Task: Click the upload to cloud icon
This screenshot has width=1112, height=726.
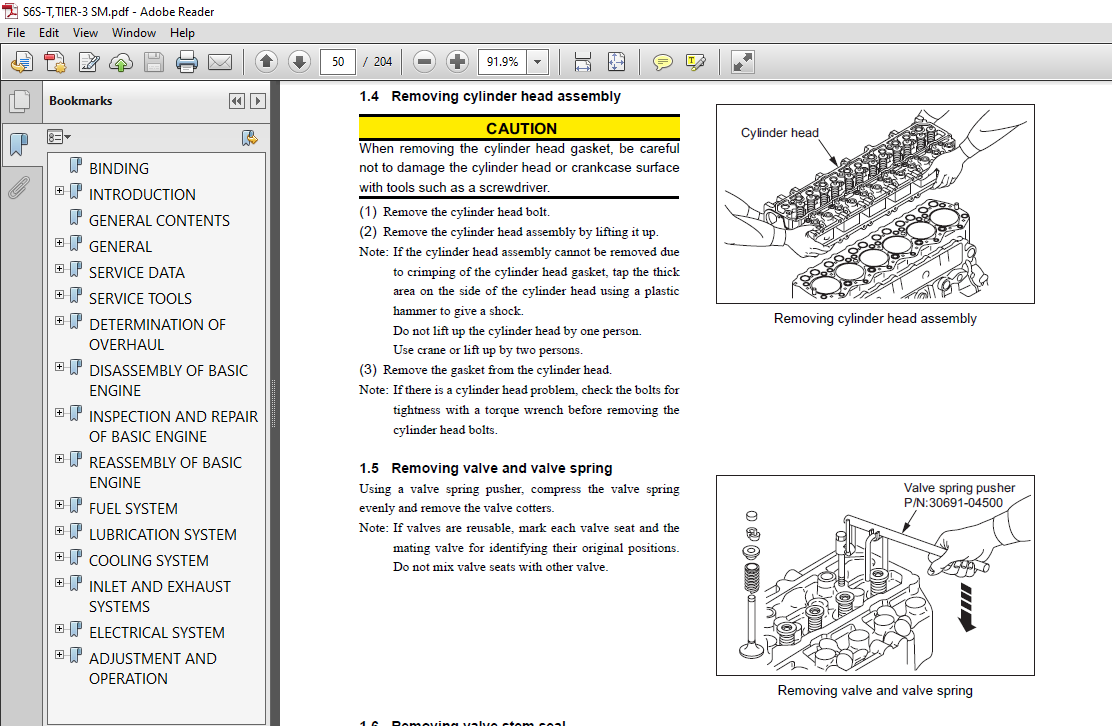Action: click(x=121, y=62)
